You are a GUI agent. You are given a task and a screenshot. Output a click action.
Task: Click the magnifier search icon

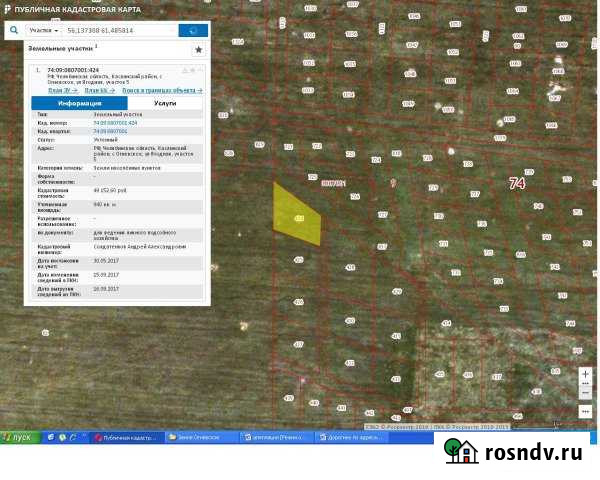[13, 31]
